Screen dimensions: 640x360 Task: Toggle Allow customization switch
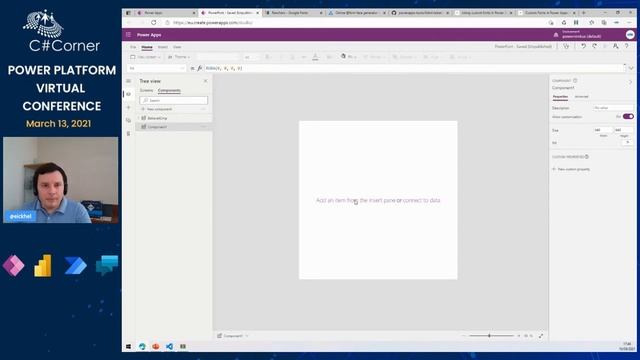[x=628, y=117]
